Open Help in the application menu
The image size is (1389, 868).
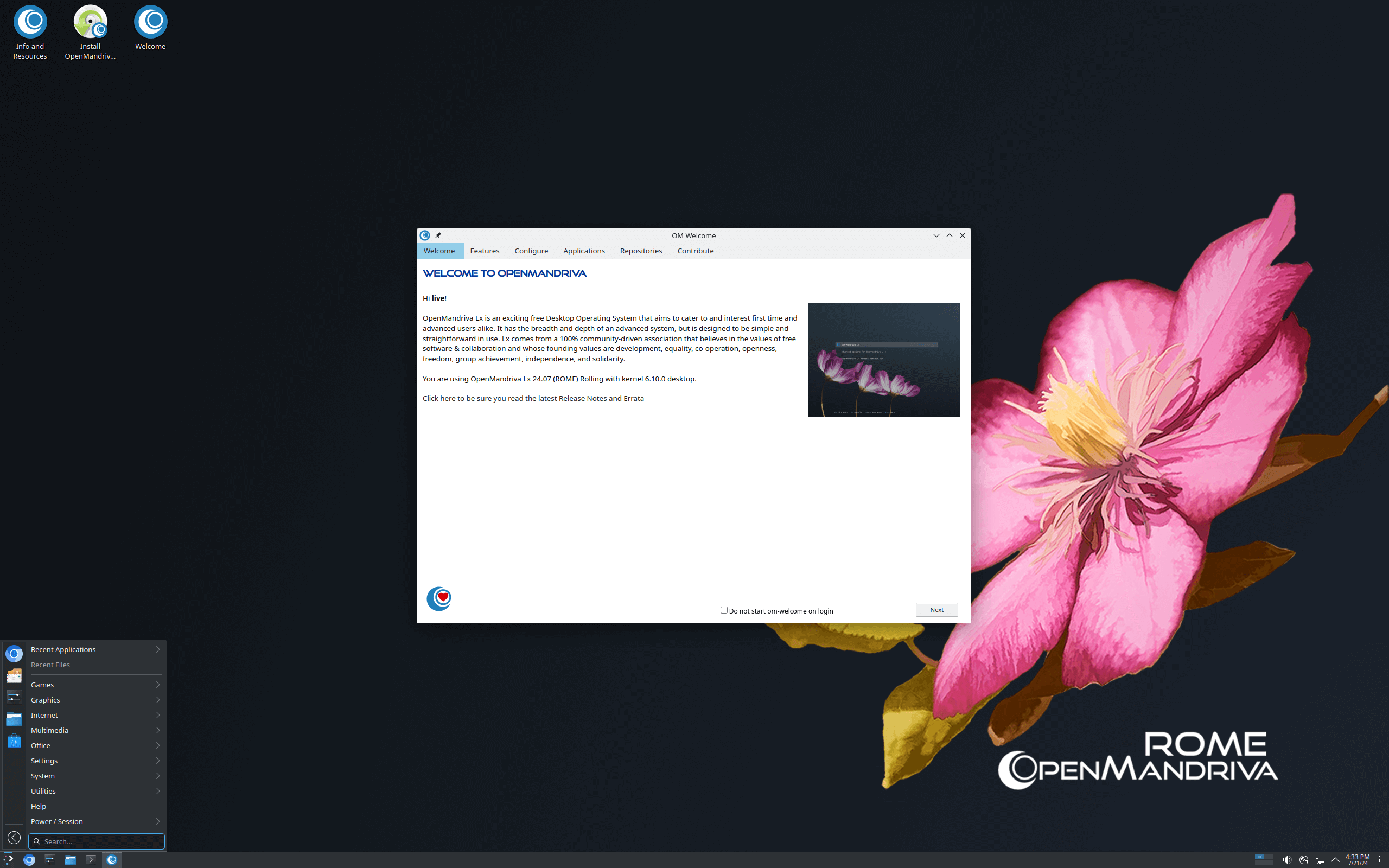tap(95, 807)
